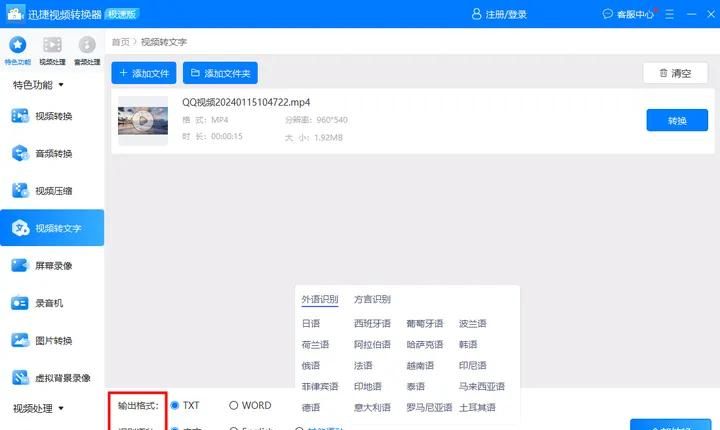Click the trash icon in 清空 button
Viewport: 720px width, 430px height.
coord(663,73)
